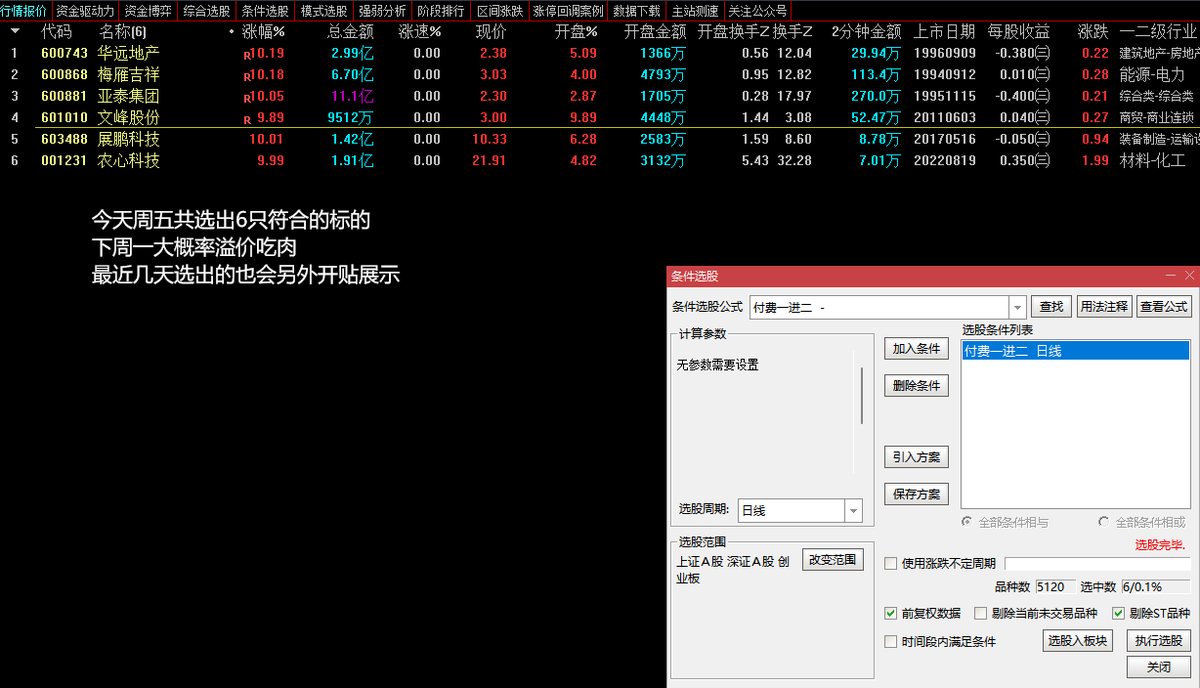Click the 选股入板块 button

pos(1078,641)
